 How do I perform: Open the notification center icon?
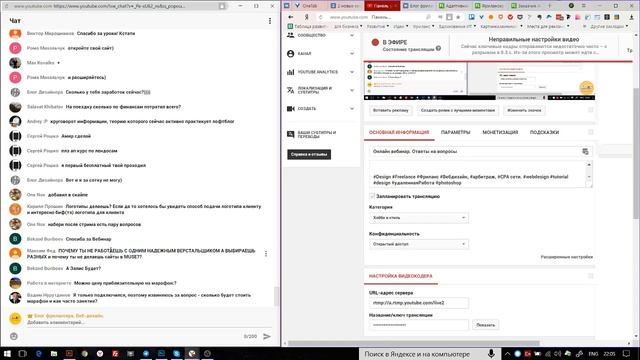pos(627,353)
